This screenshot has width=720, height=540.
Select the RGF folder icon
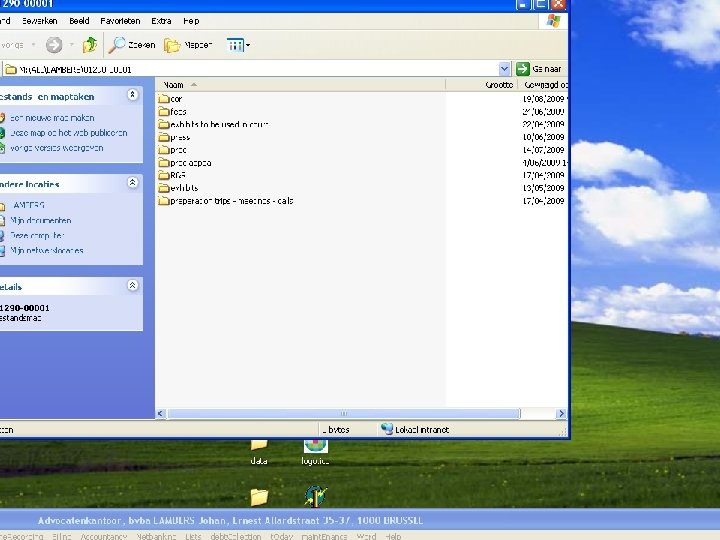(163, 175)
